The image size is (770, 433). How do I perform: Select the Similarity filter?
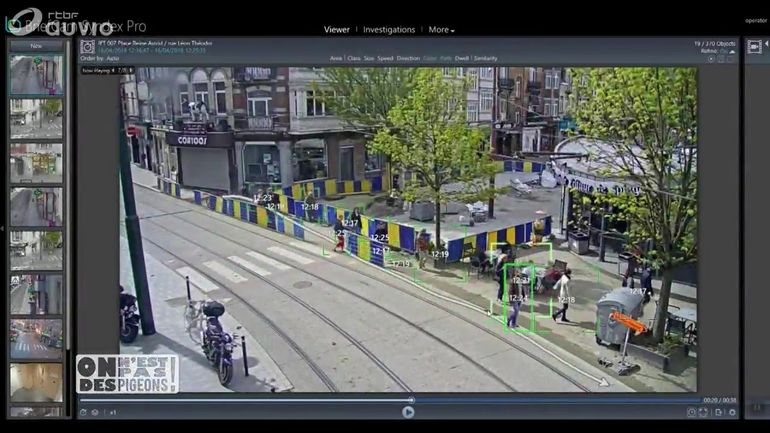485,59
